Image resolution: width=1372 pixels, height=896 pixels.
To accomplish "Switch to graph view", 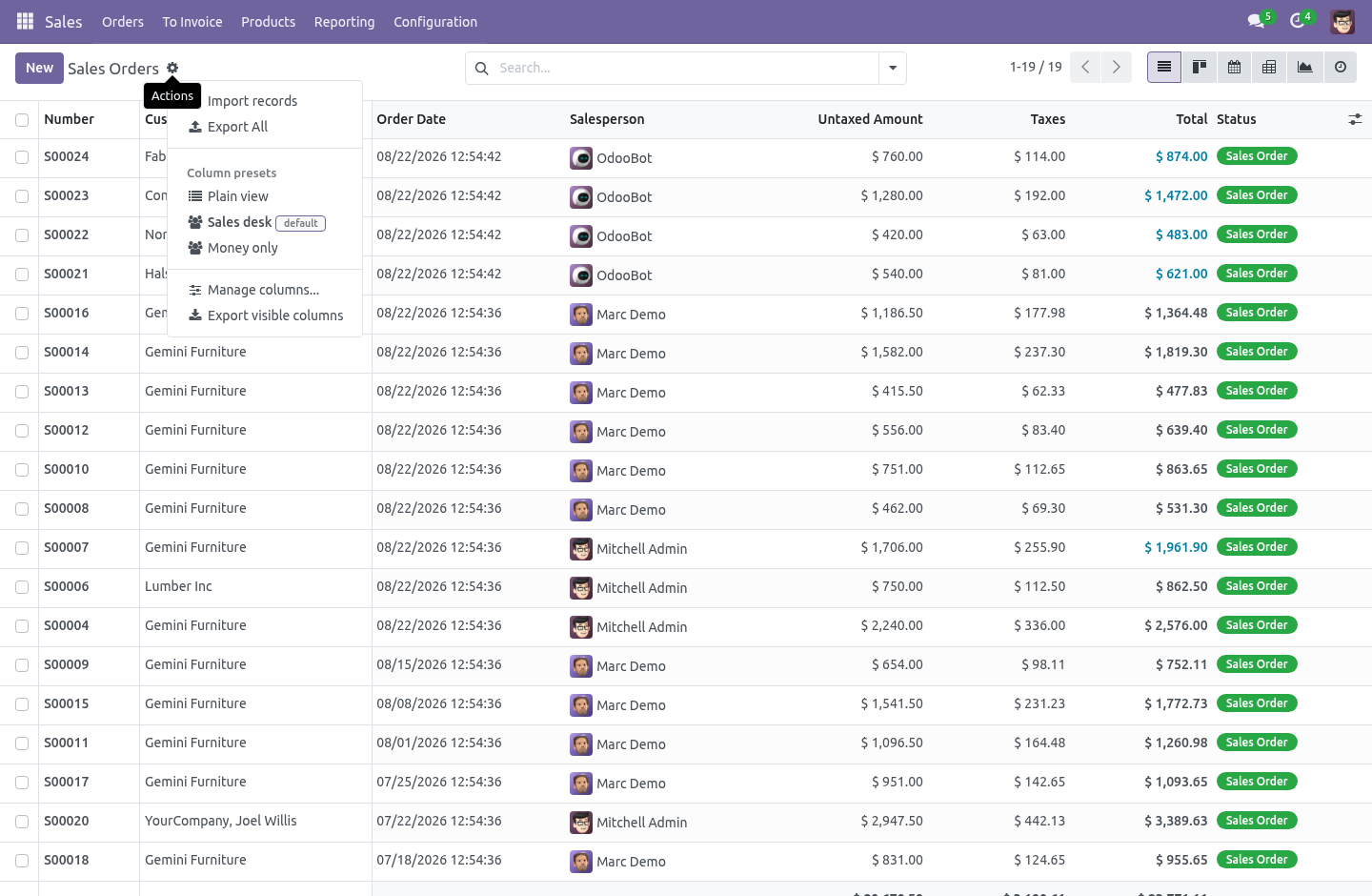I will [1305, 67].
